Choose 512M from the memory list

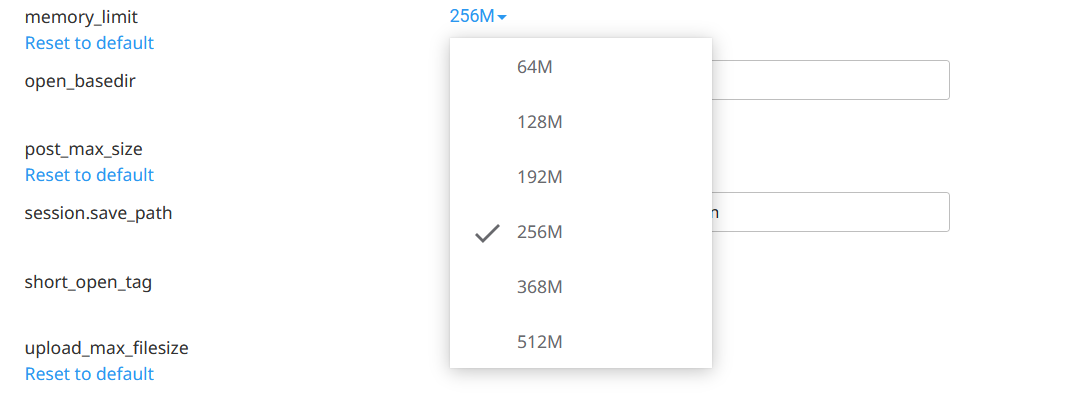click(540, 342)
